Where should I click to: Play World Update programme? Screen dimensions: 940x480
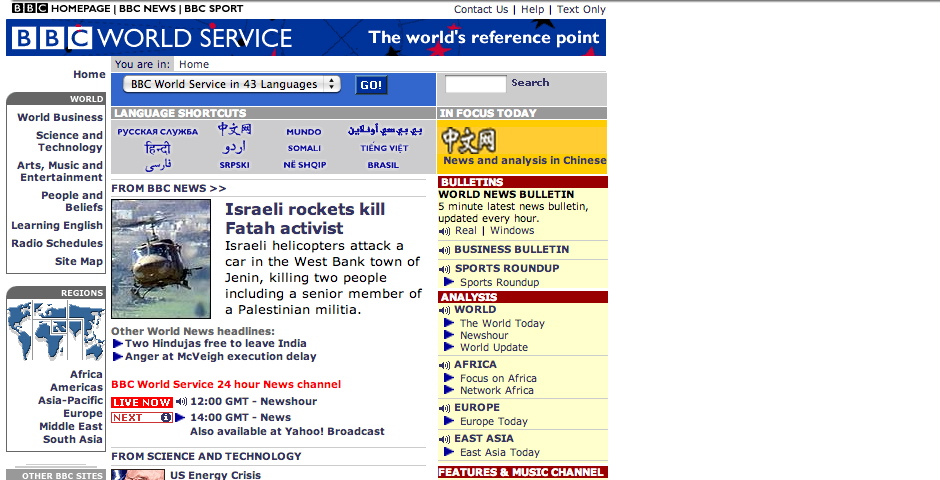[x=493, y=348]
